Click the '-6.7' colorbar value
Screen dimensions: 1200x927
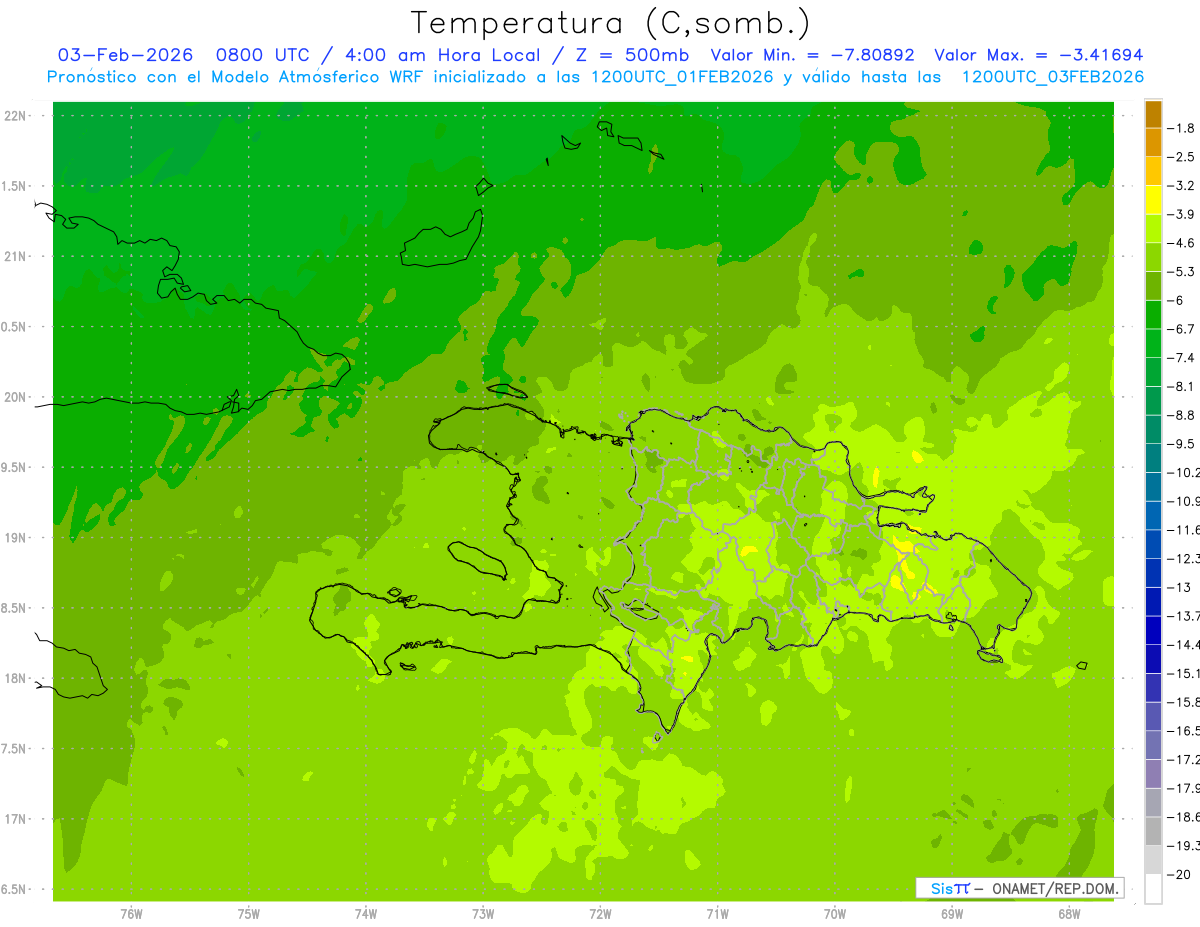[x=1182, y=329]
